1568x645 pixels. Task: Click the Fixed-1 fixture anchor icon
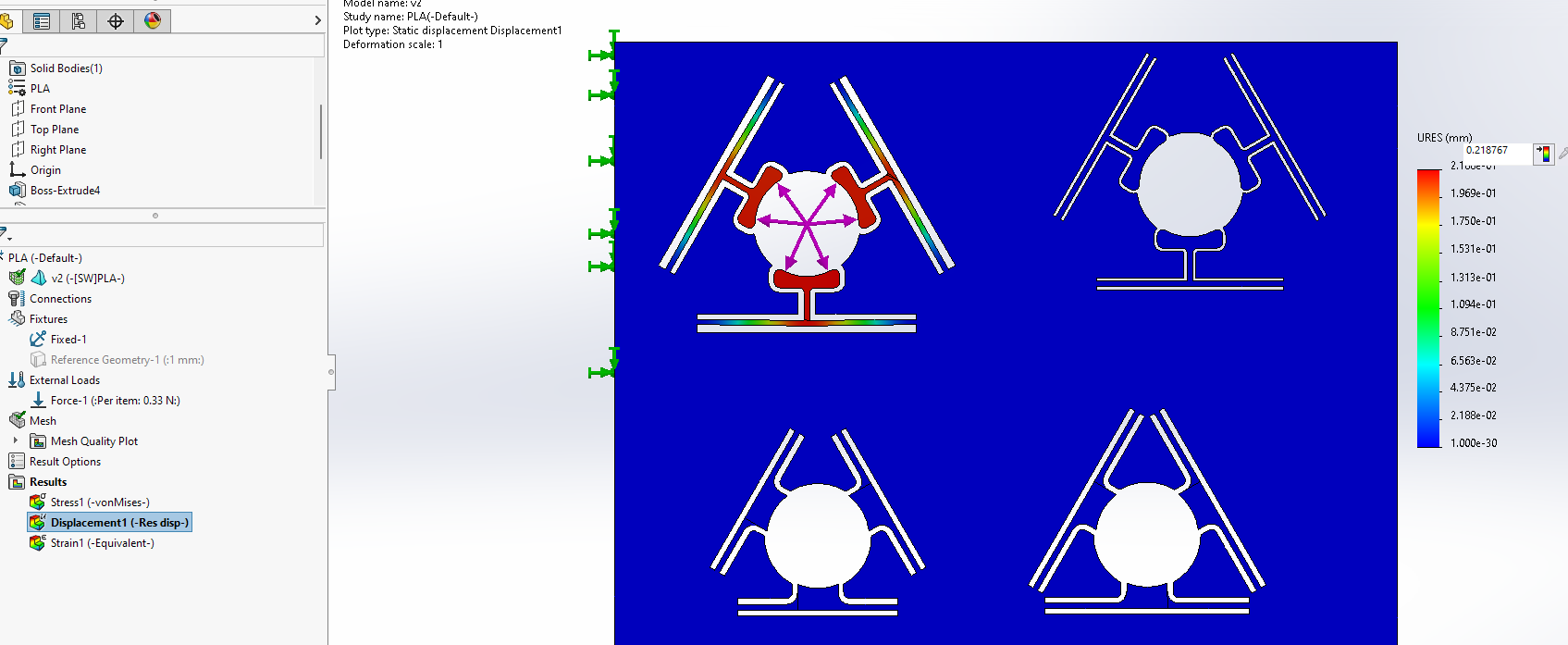tap(38, 340)
